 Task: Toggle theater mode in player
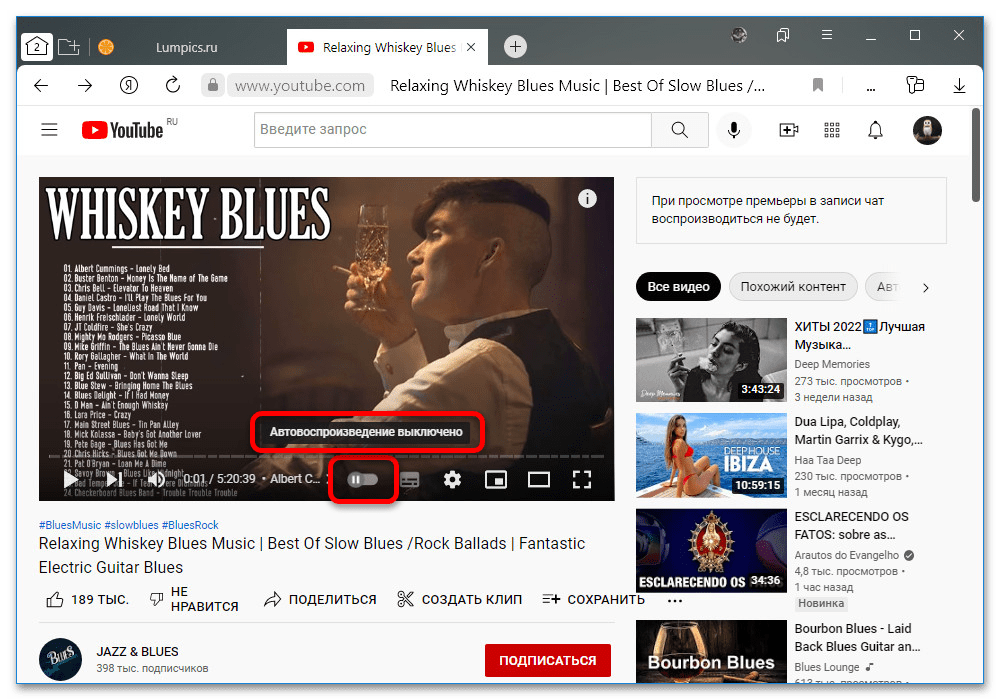pyautogui.click(x=539, y=480)
